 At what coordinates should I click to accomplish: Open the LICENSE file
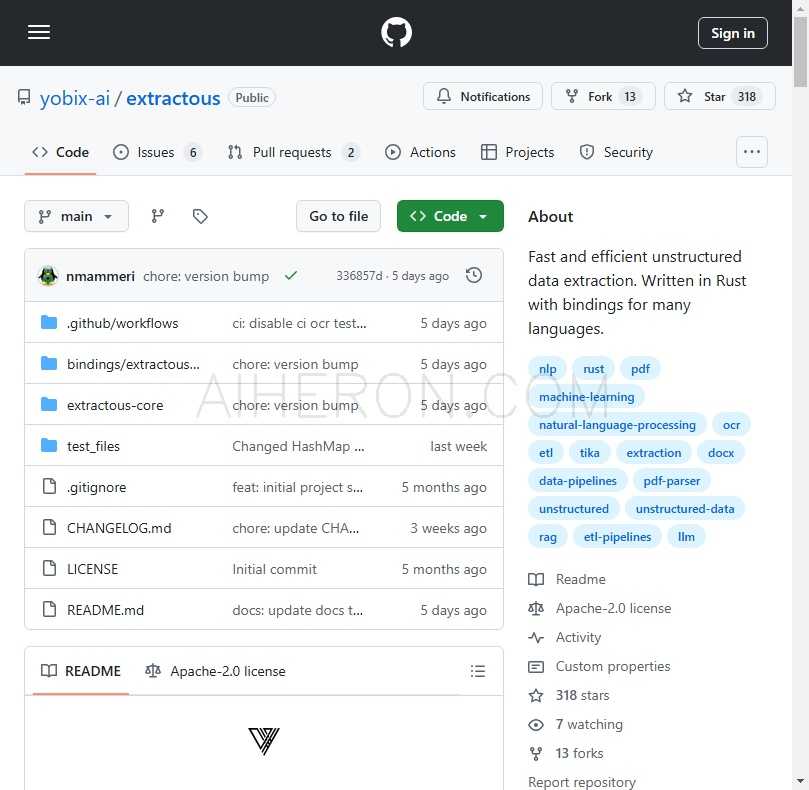pyautogui.click(x=92, y=569)
